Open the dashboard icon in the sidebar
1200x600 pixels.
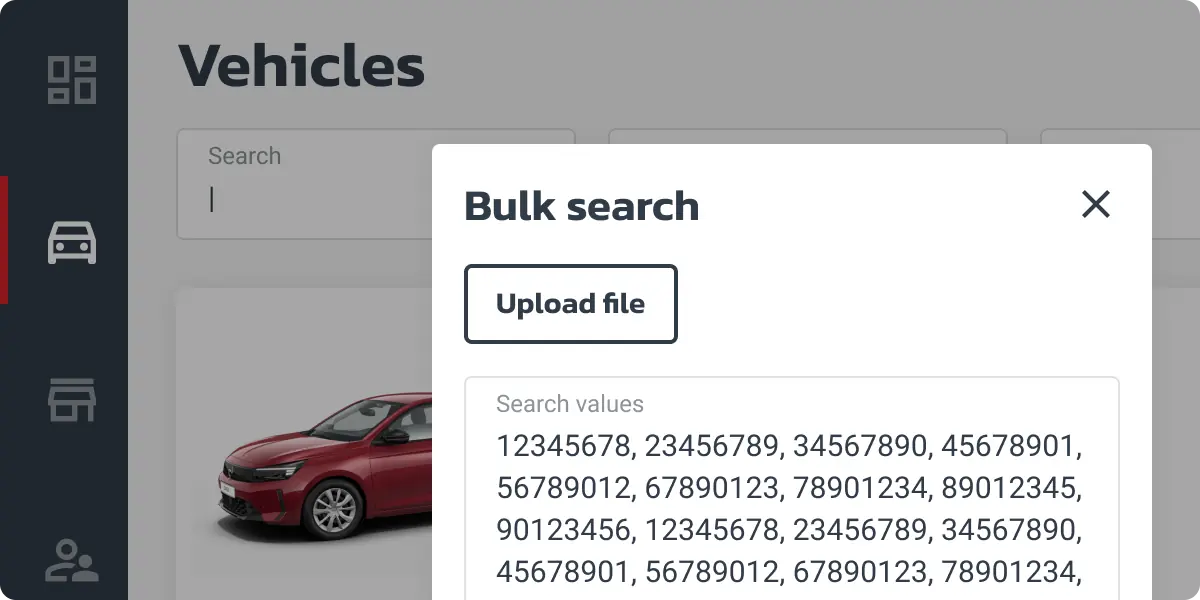click(x=72, y=80)
